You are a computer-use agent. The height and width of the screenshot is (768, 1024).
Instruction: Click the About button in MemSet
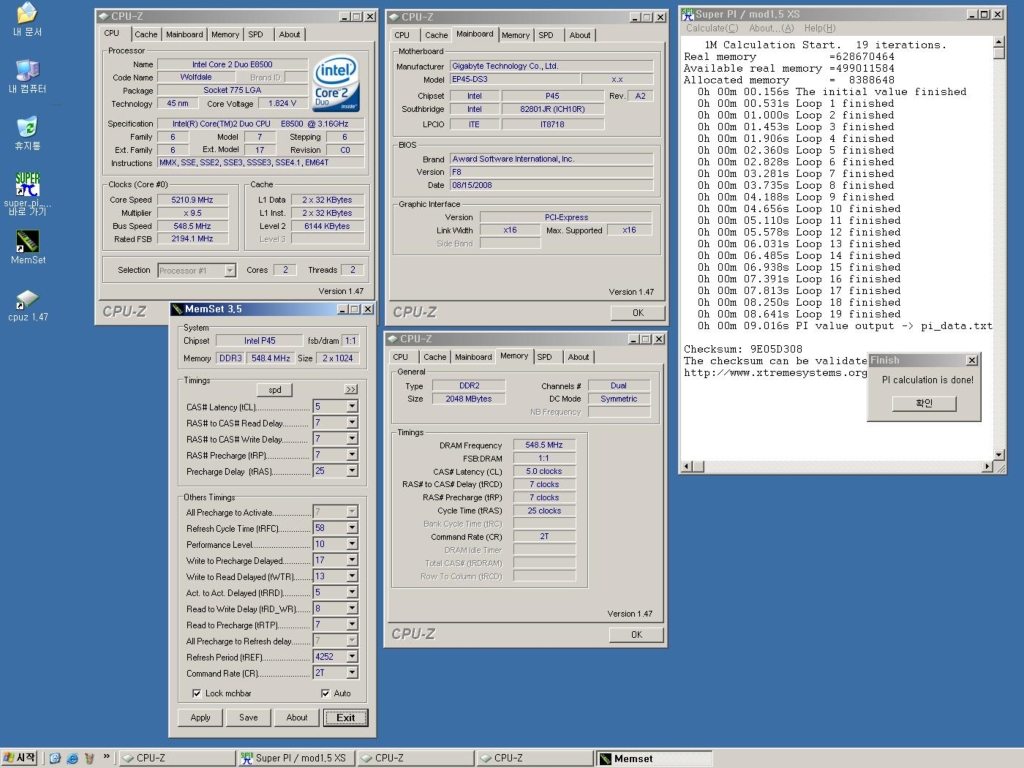coord(296,717)
